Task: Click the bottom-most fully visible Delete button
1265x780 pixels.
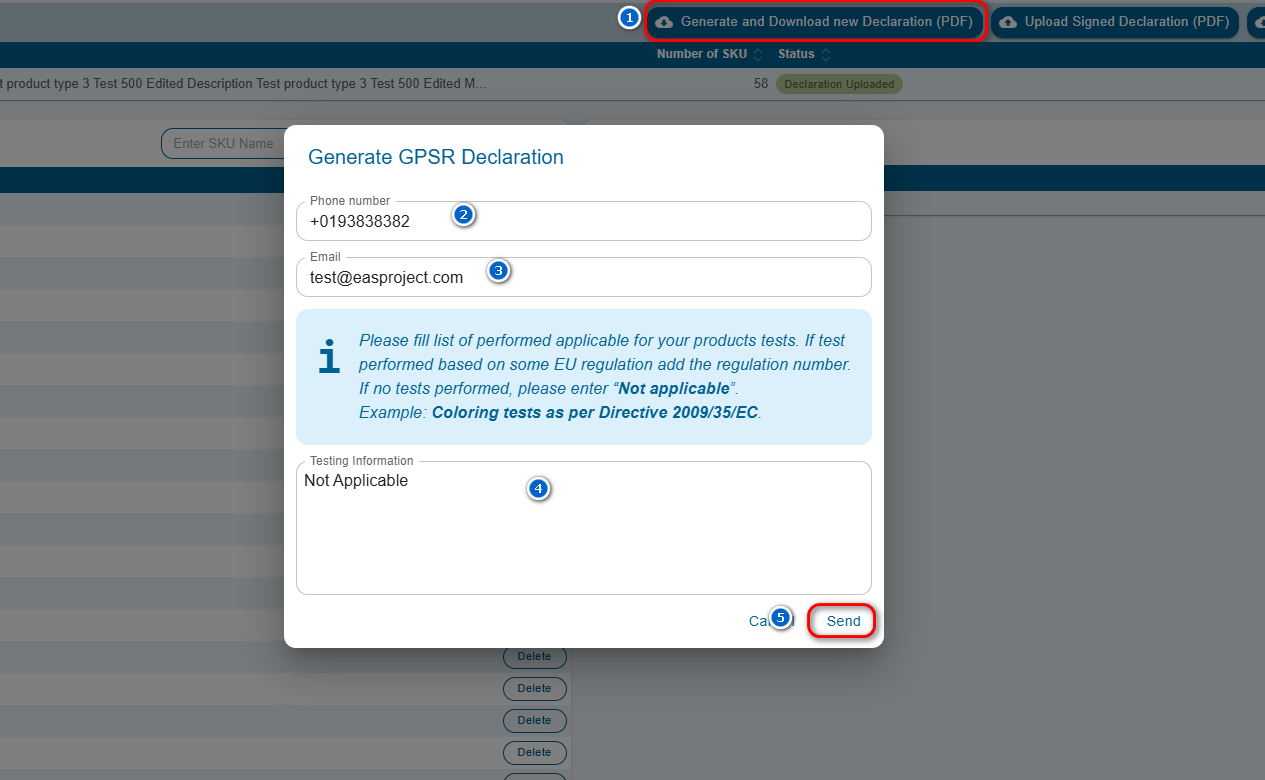Action: (534, 752)
